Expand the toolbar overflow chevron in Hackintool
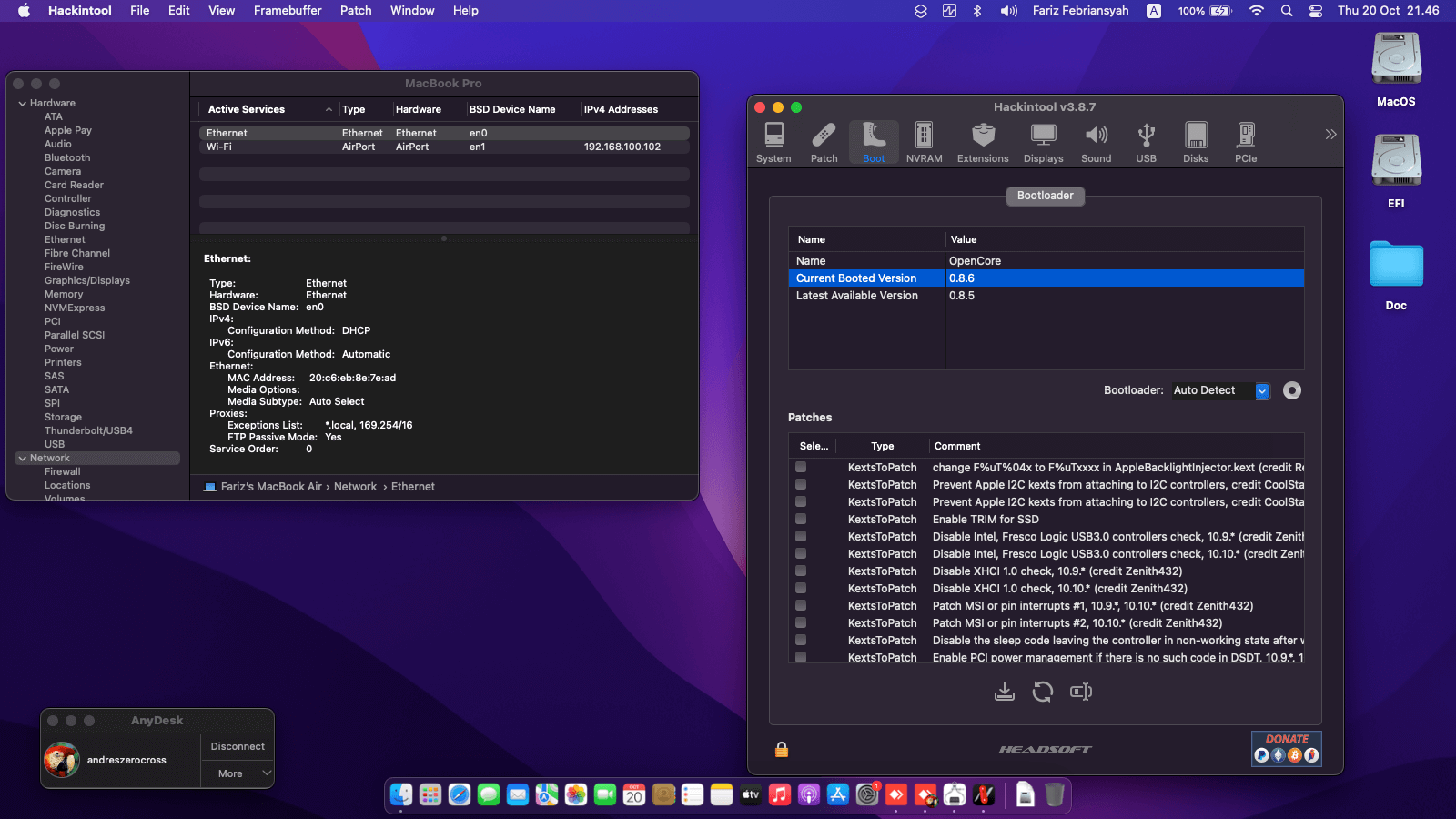This screenshot has height=819, width=1456. pyautogui.click(x=1330, y=135)
